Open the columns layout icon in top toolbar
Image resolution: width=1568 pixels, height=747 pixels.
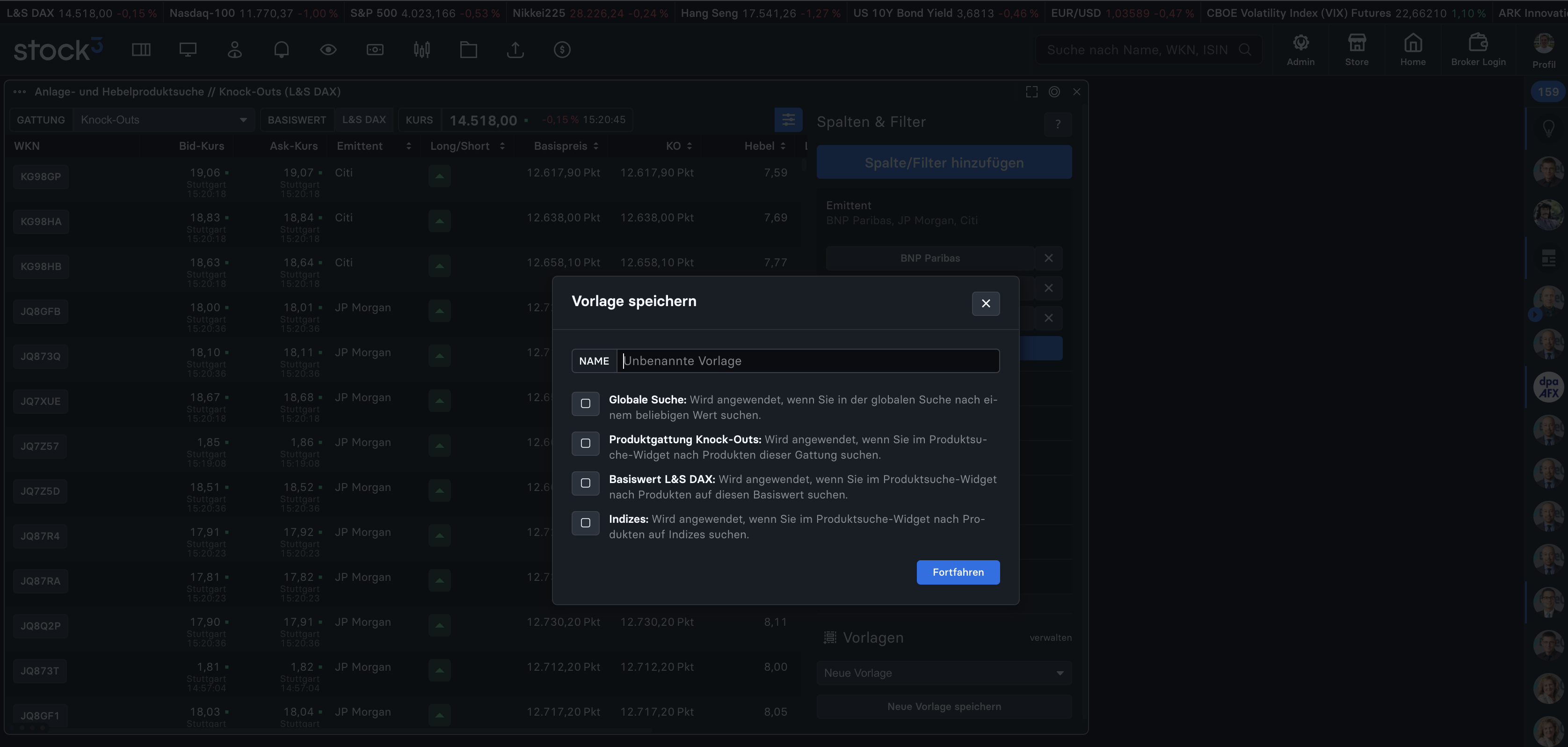(x=141, y=50)
